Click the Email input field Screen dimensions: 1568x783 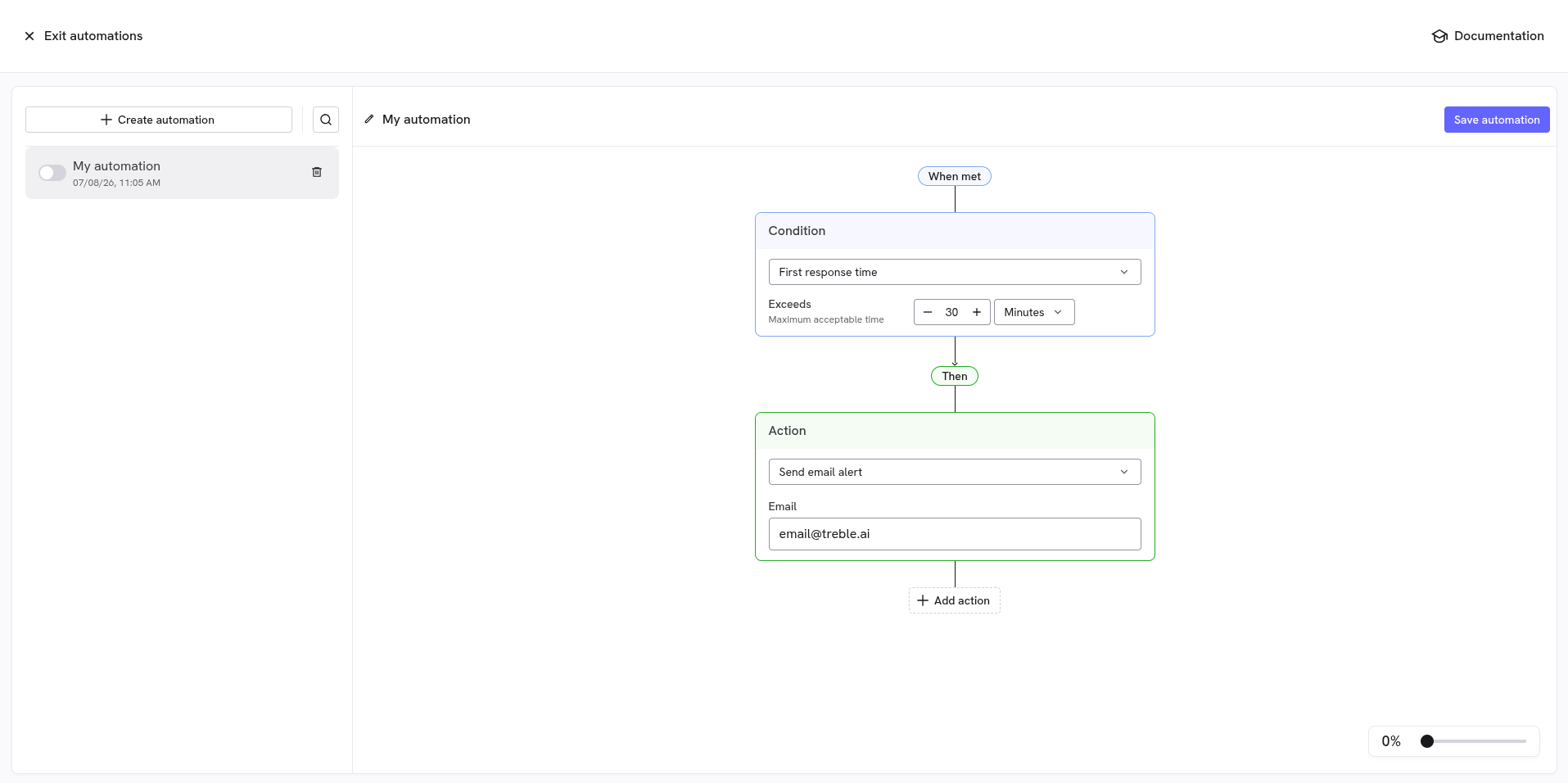point(955,534)
